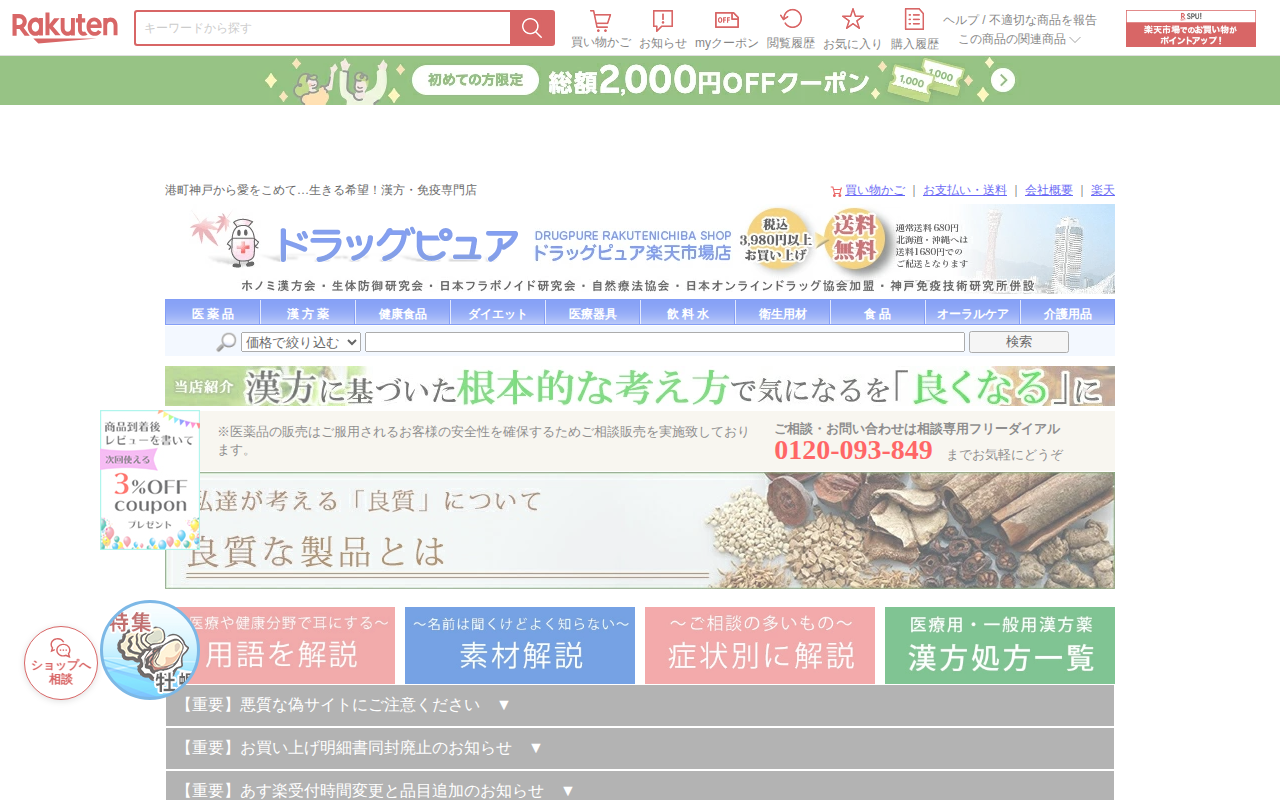1280x800 pixels.
Task: Open the 介護用品 category tab
Action: click(1068, 313)
